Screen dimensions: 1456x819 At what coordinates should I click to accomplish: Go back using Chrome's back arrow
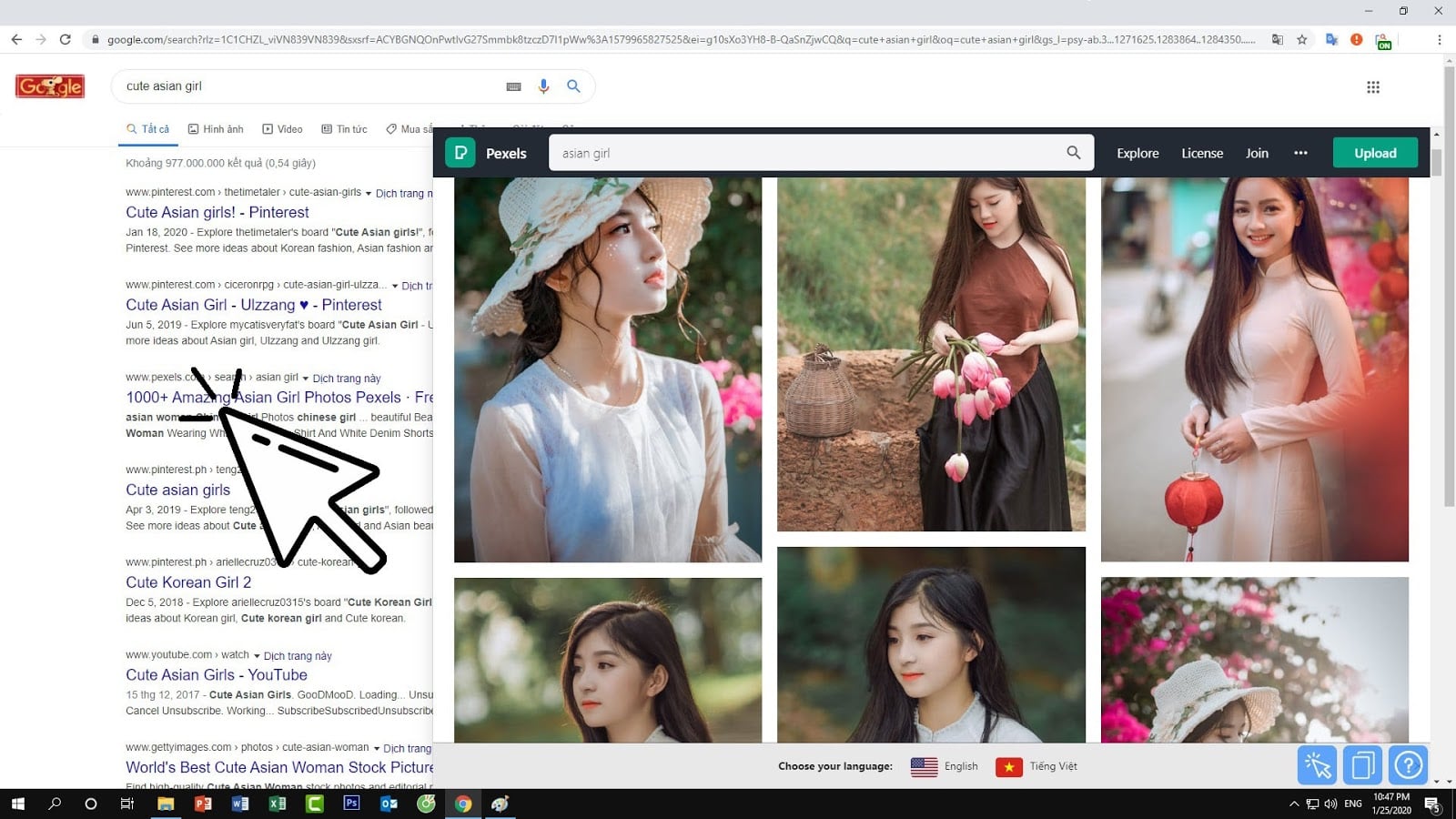coord(16,39)
